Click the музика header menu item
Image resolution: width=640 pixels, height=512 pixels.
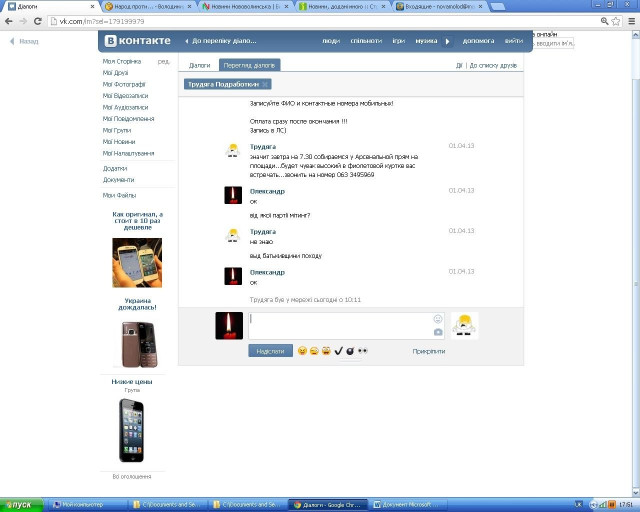point(426,41)
